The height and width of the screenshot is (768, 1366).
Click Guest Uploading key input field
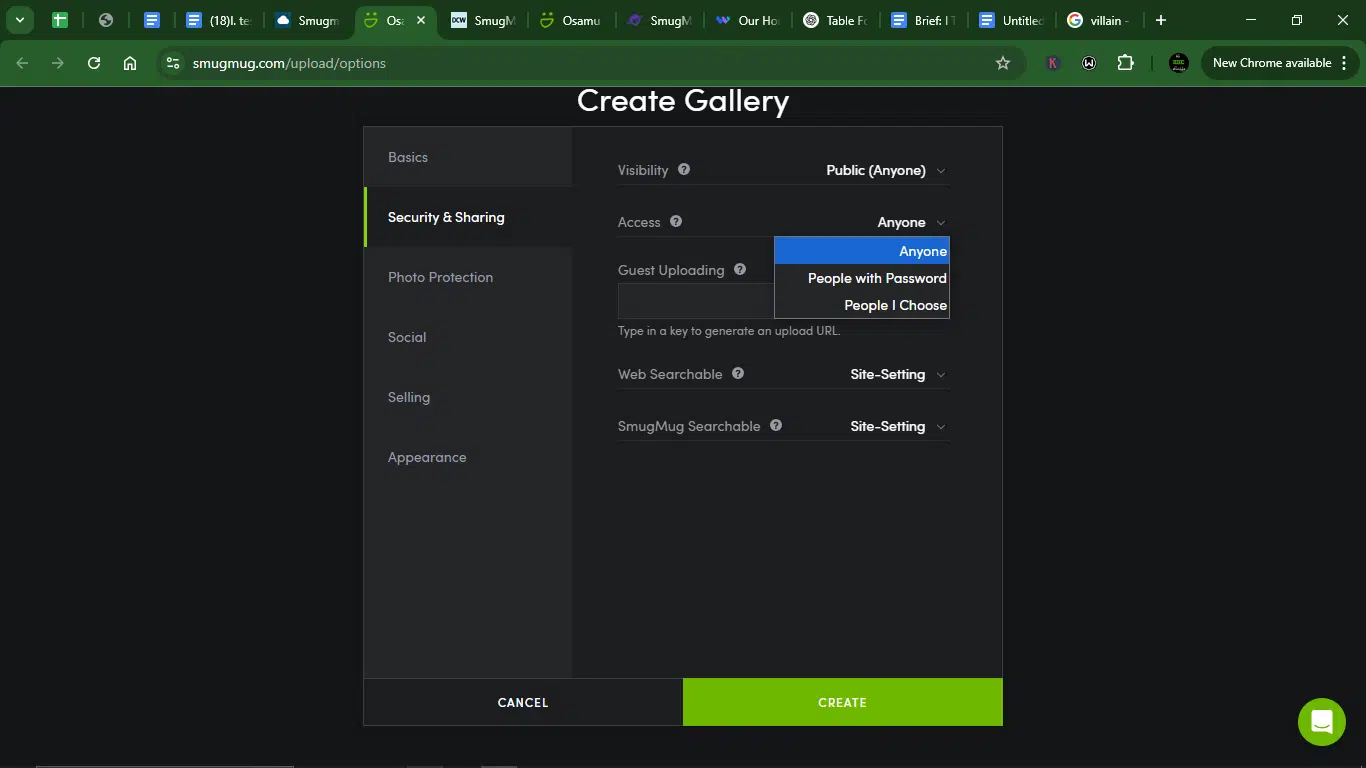pos(697,301)
